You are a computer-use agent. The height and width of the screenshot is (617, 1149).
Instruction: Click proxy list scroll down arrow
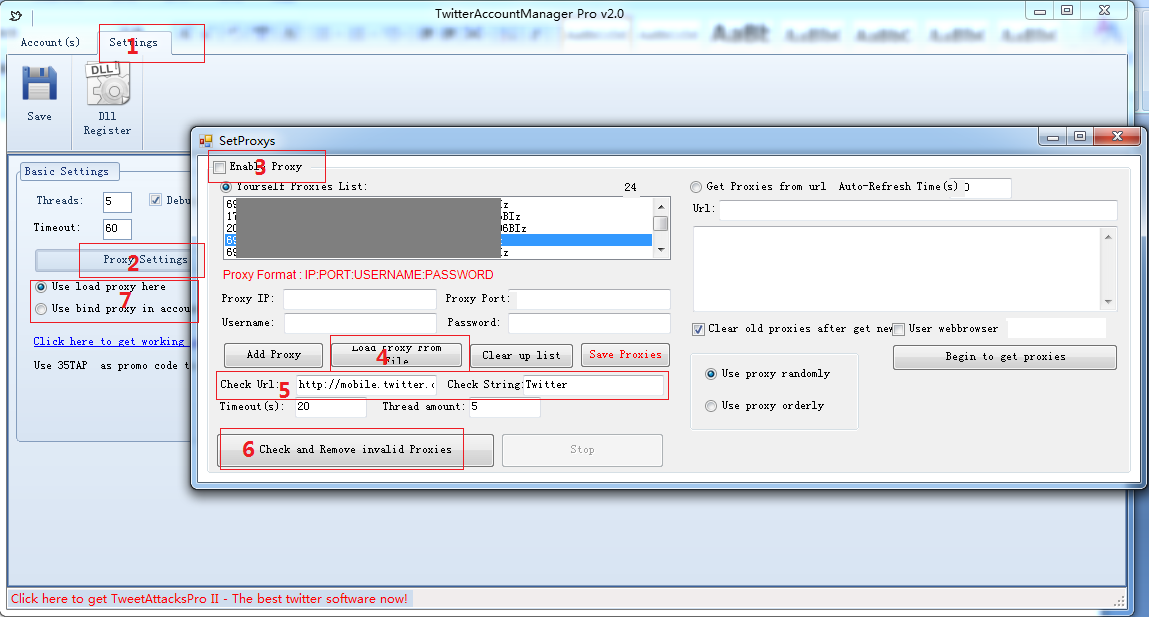pos(661,251)
